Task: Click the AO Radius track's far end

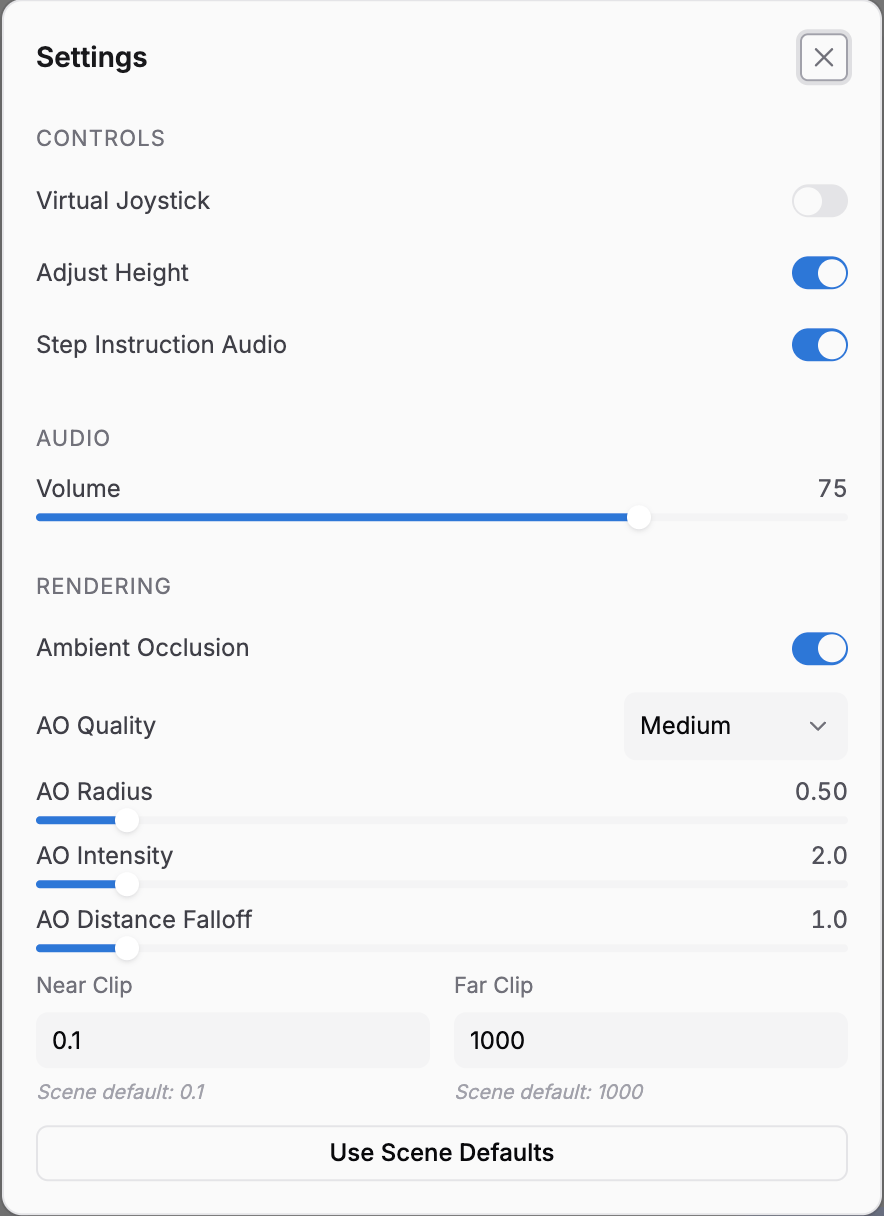Action: click(842, 820)
